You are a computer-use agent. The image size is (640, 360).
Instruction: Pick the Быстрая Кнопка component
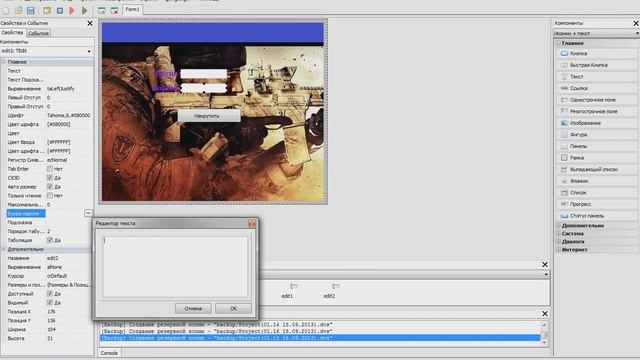[x=597, y=65]
